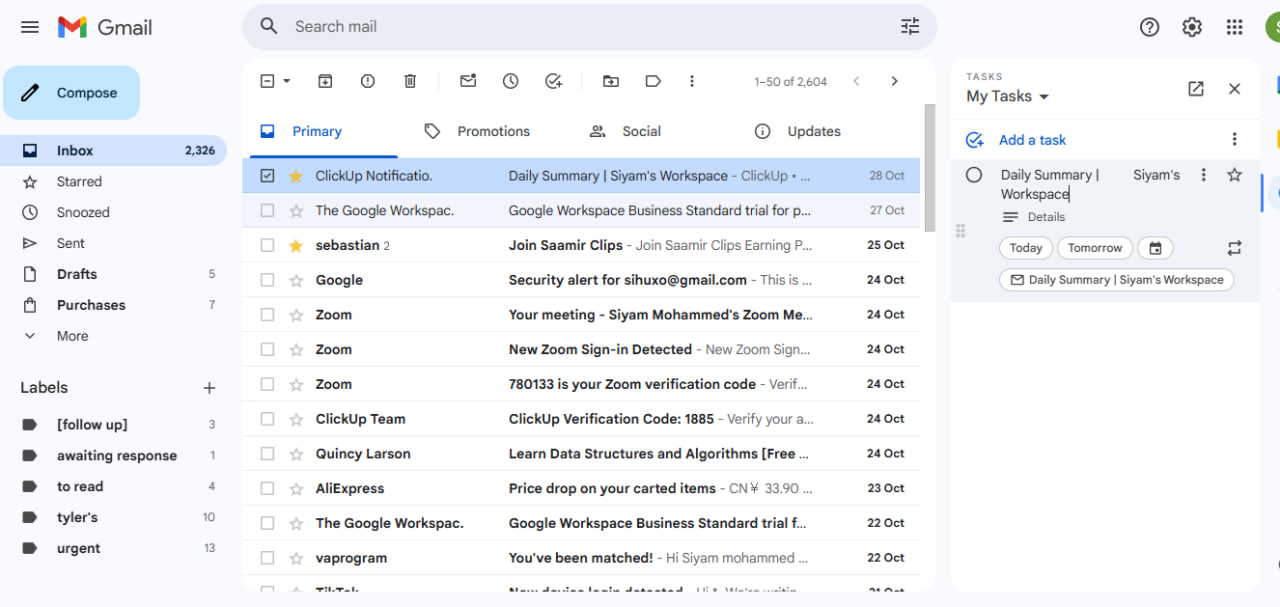Archive the selected email

click(x=324, y=81)
